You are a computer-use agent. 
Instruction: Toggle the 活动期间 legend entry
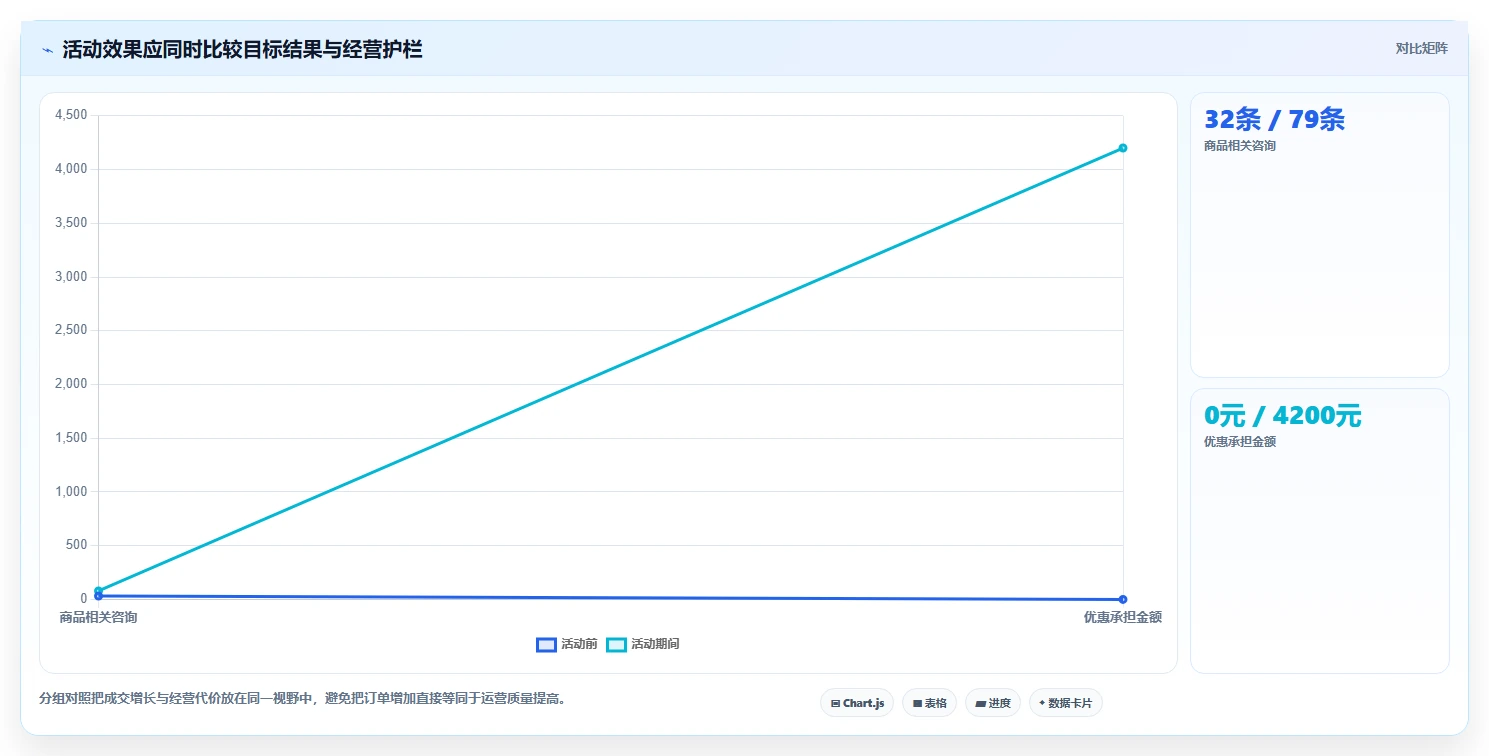point(643,644)
